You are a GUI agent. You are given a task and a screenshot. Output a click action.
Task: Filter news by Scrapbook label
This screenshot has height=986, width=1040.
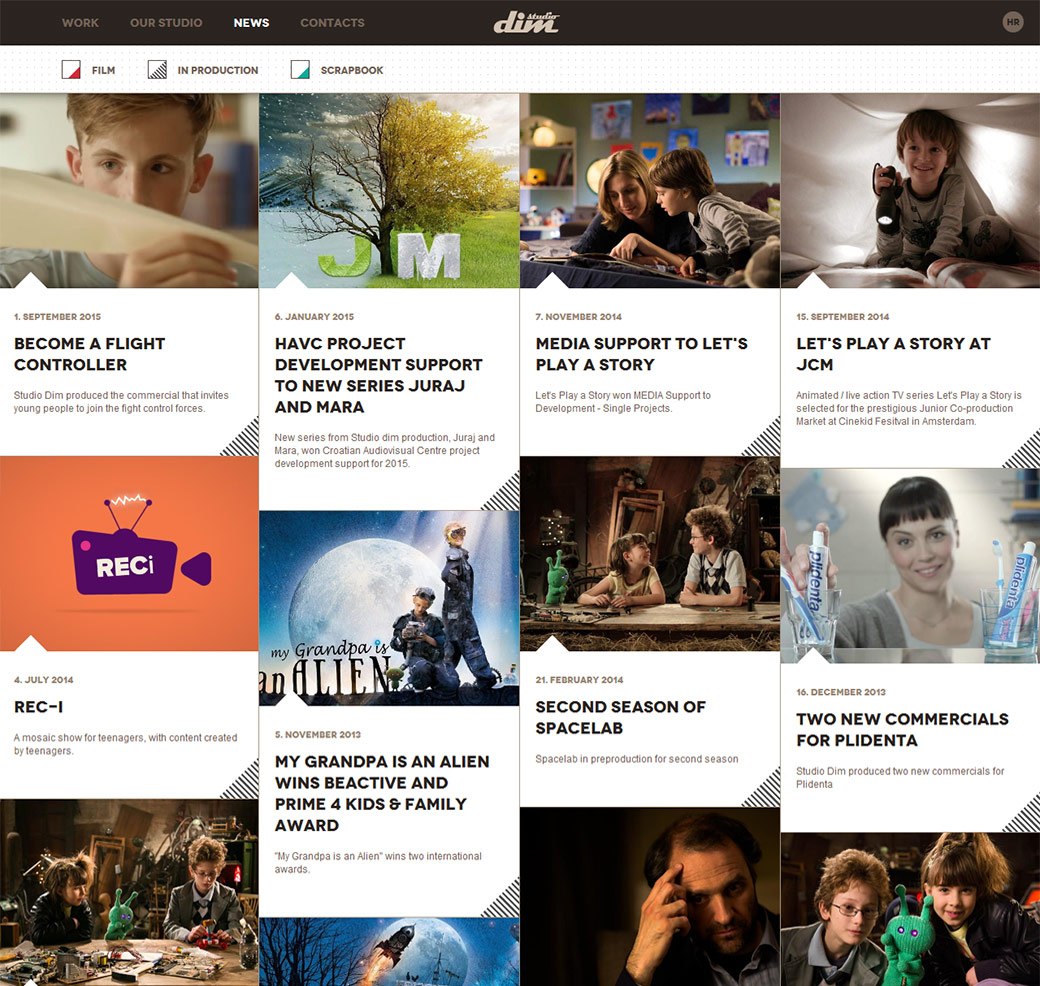(352, 70)
